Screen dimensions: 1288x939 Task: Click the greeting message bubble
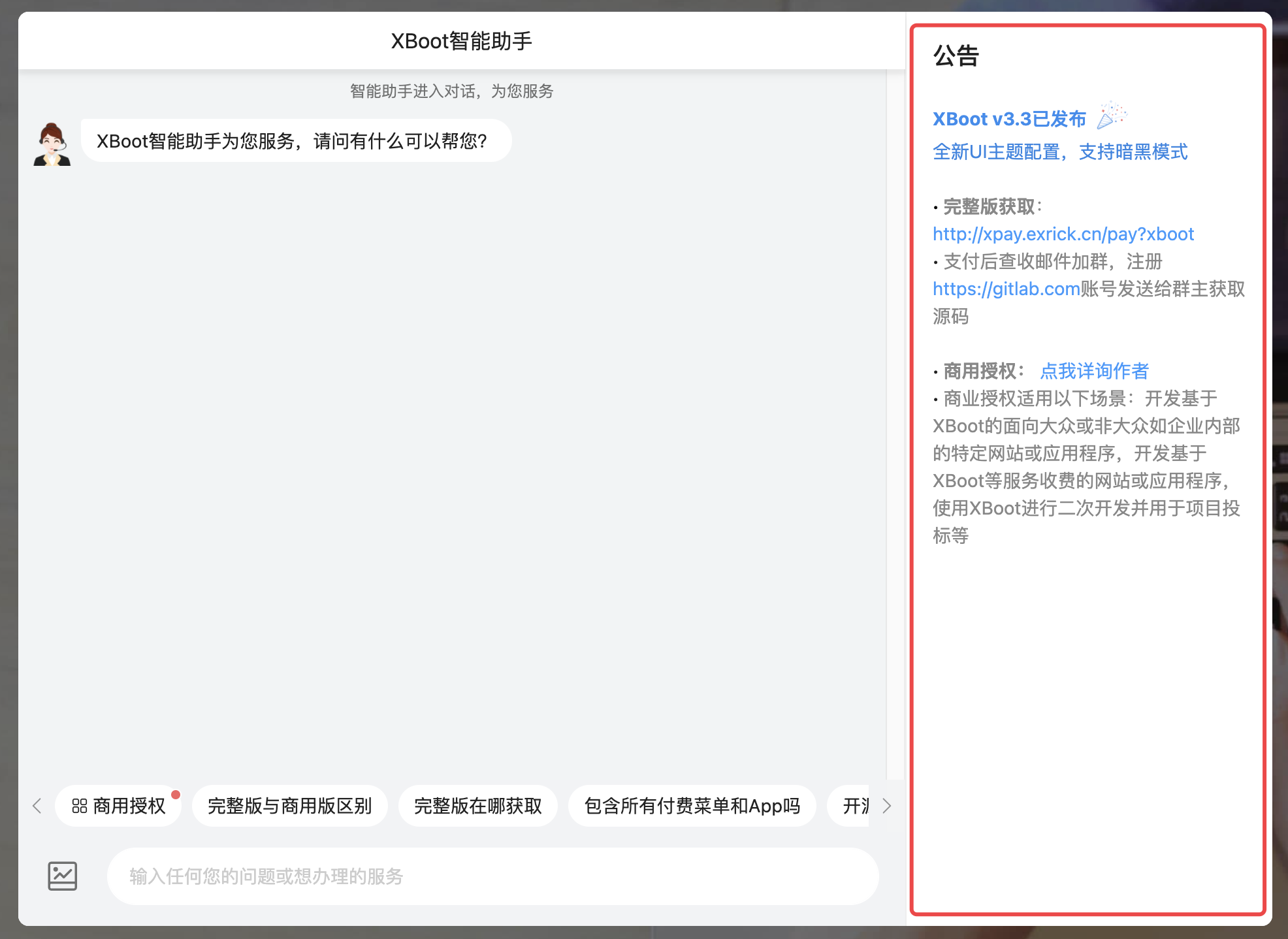296,140
